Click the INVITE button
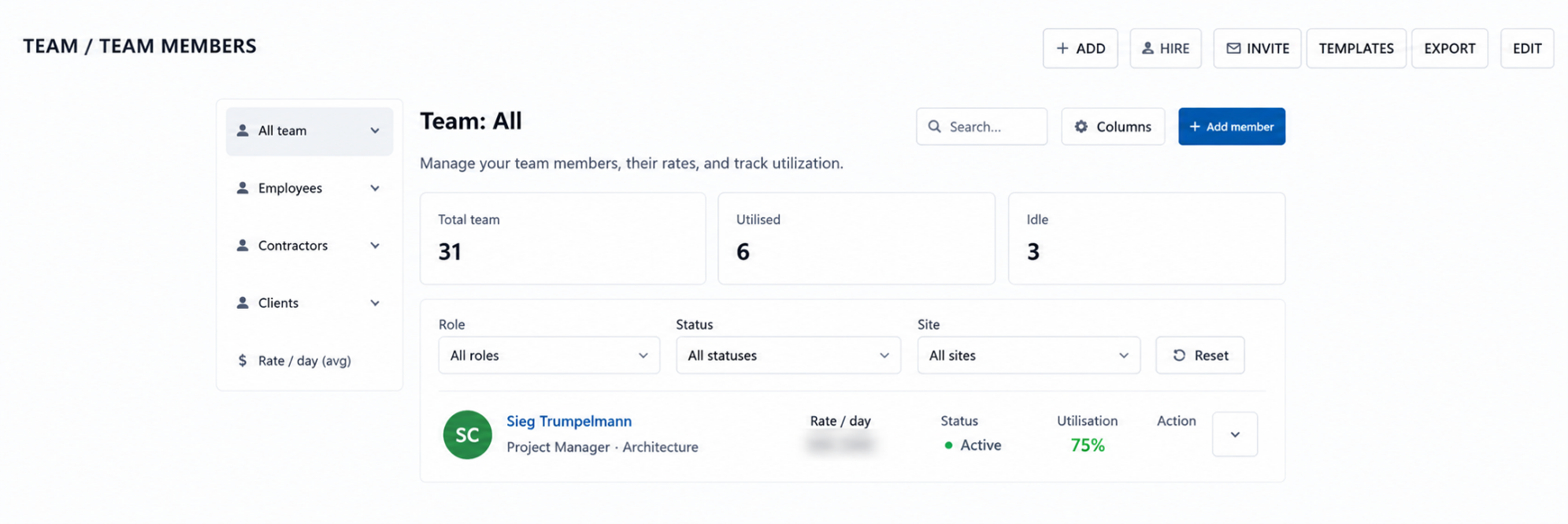 [1257, 48]
